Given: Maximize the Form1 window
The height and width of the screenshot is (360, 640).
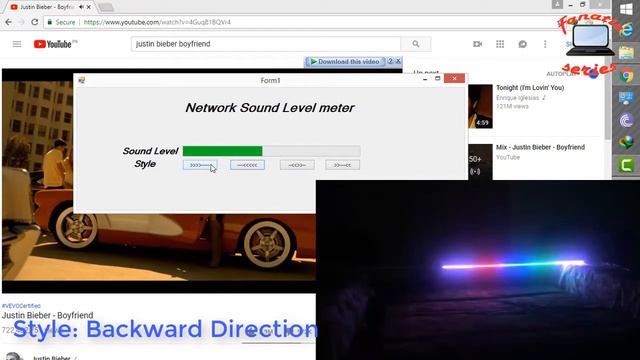Looking at the screenshot, I should click(438, 78).
